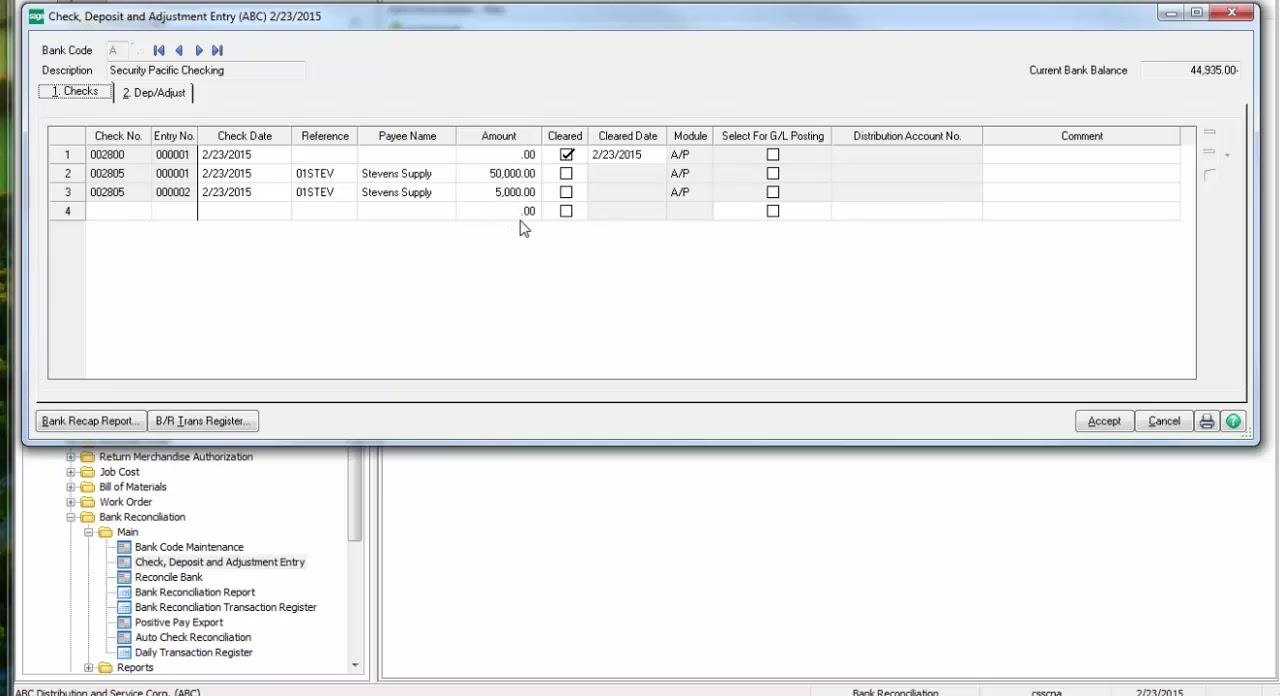1280x696 pixels.
Task: Click the Check No. column header
Action: 118,136
